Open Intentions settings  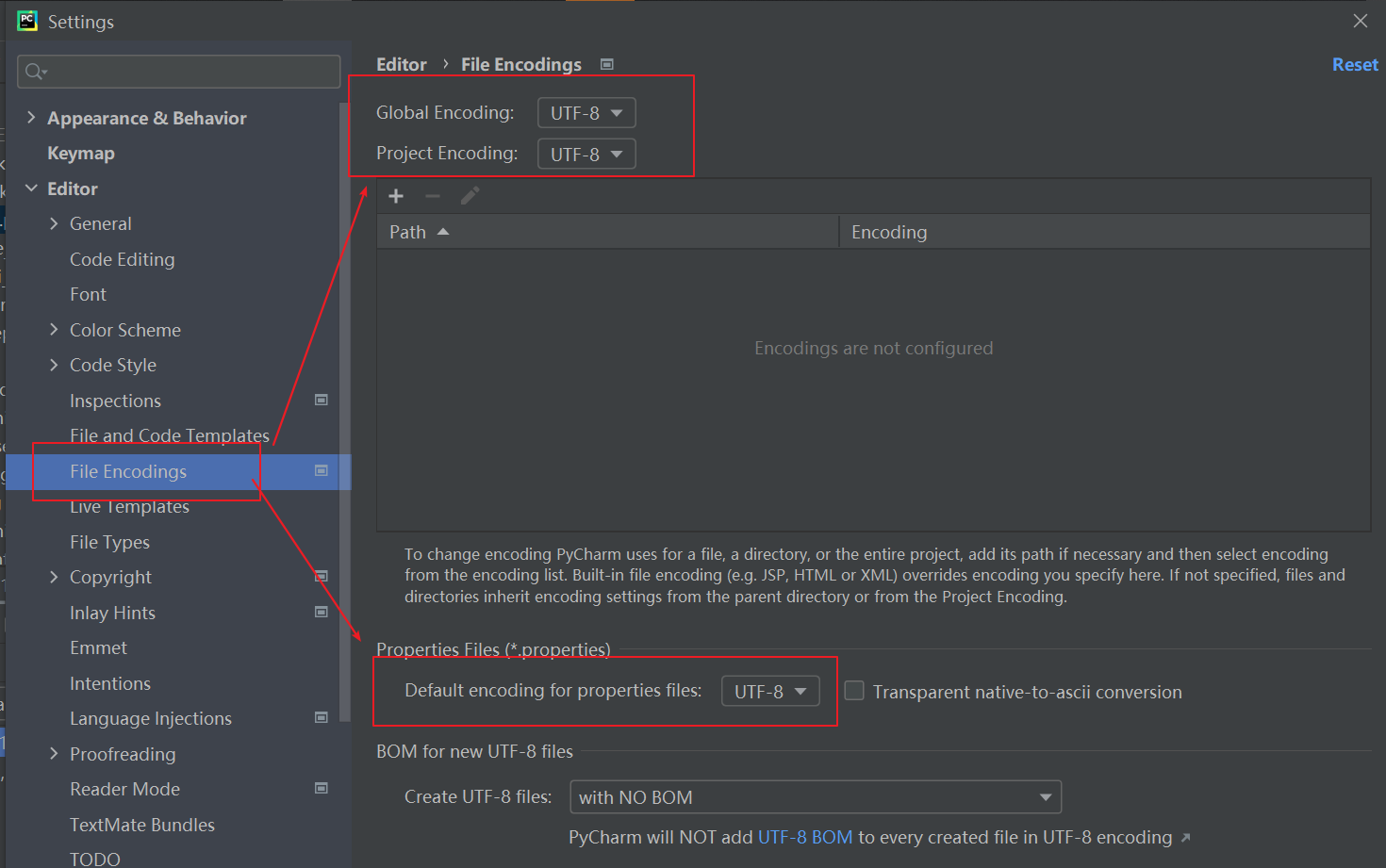pos(110,683)
